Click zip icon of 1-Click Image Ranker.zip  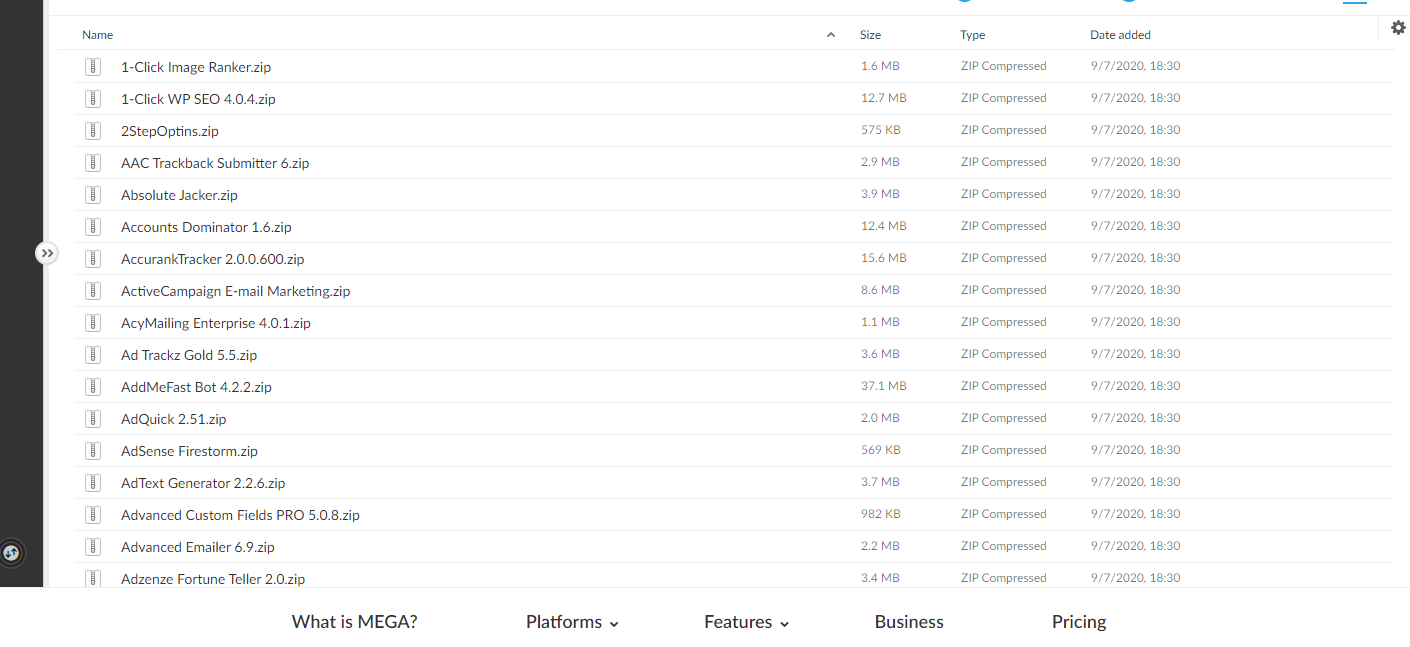click(x=93, y=67)
